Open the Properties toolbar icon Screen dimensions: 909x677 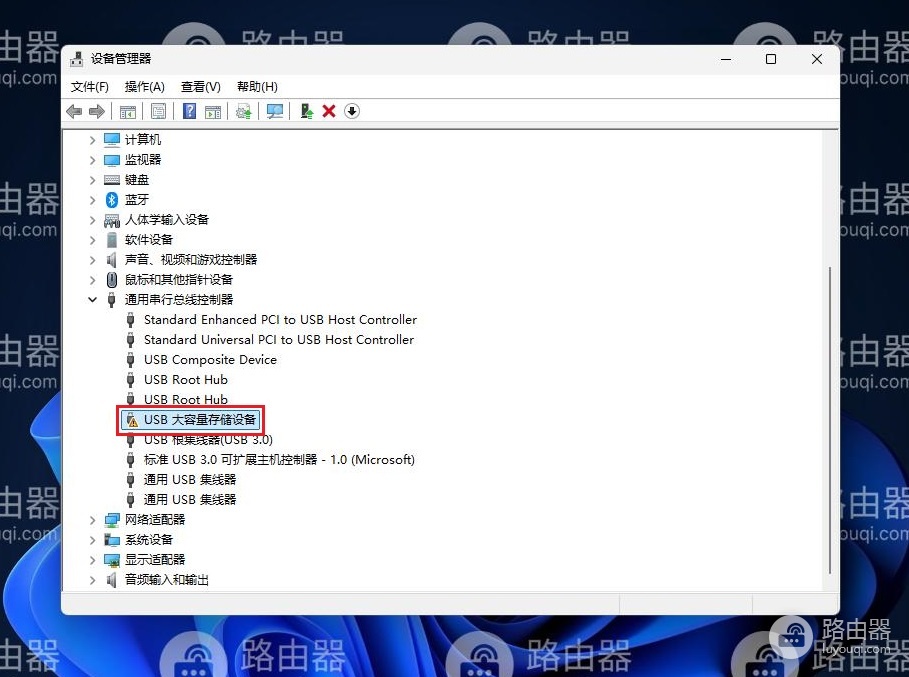coord(158,111)
